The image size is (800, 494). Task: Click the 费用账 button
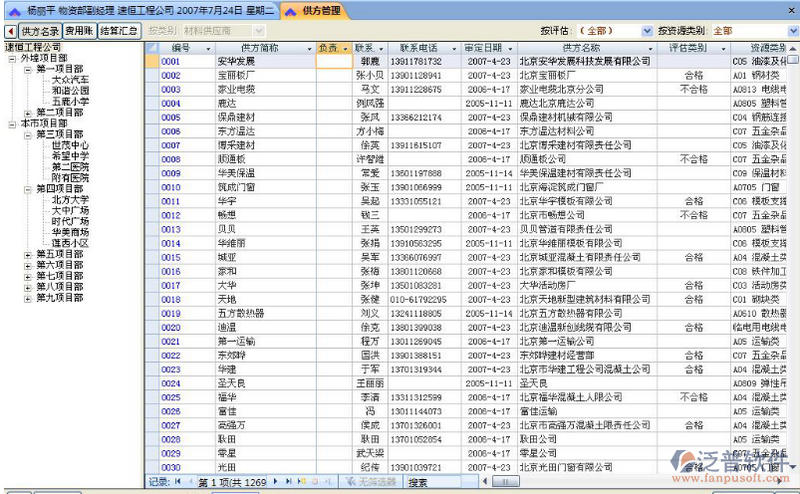[x=80, y=31]
